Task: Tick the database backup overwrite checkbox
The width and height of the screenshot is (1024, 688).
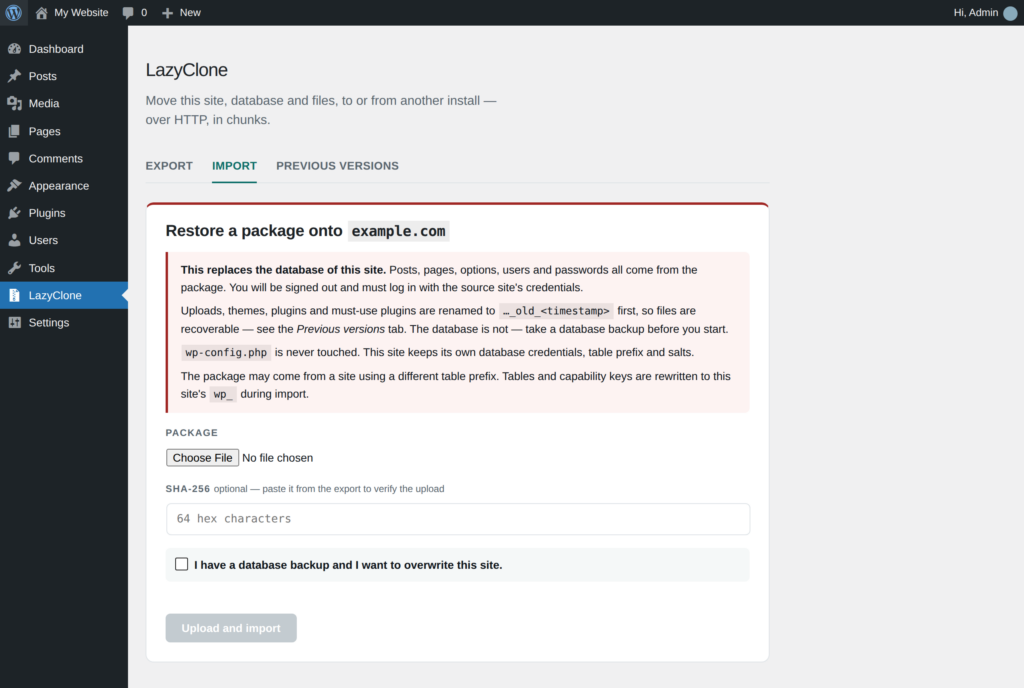Action: (182, 564)
